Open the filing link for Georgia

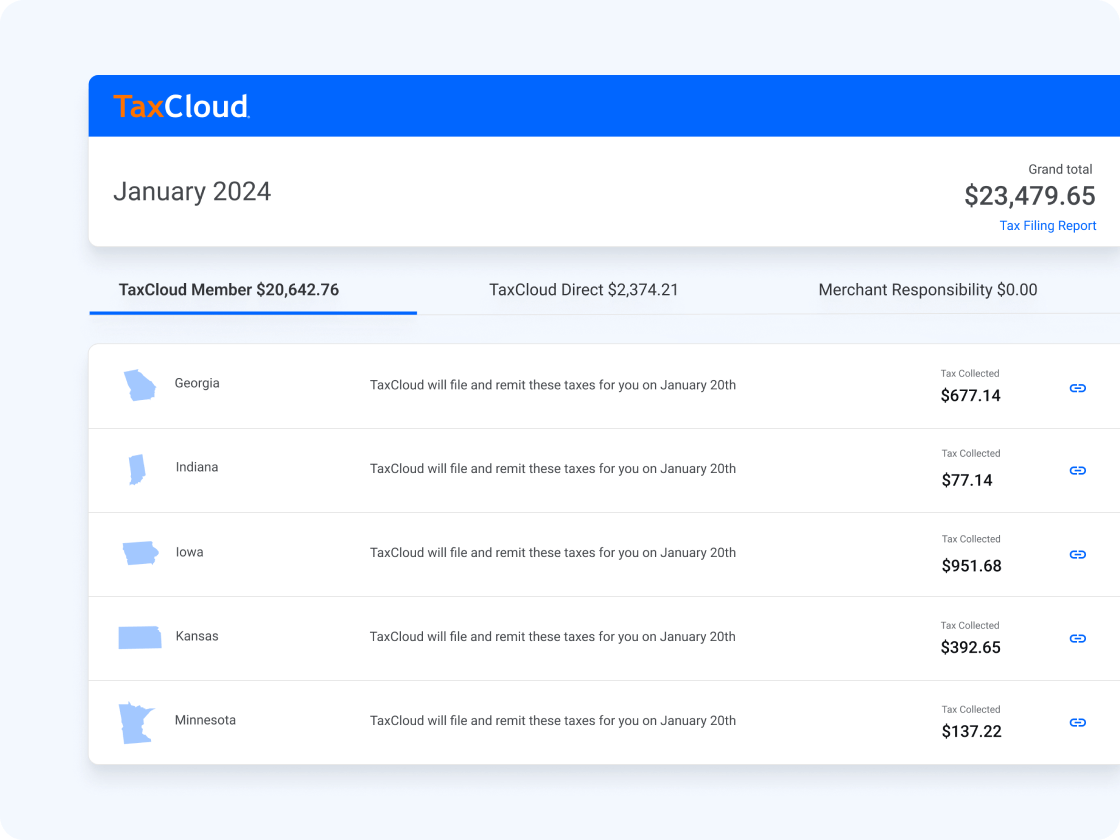[x=1077, y=387]
